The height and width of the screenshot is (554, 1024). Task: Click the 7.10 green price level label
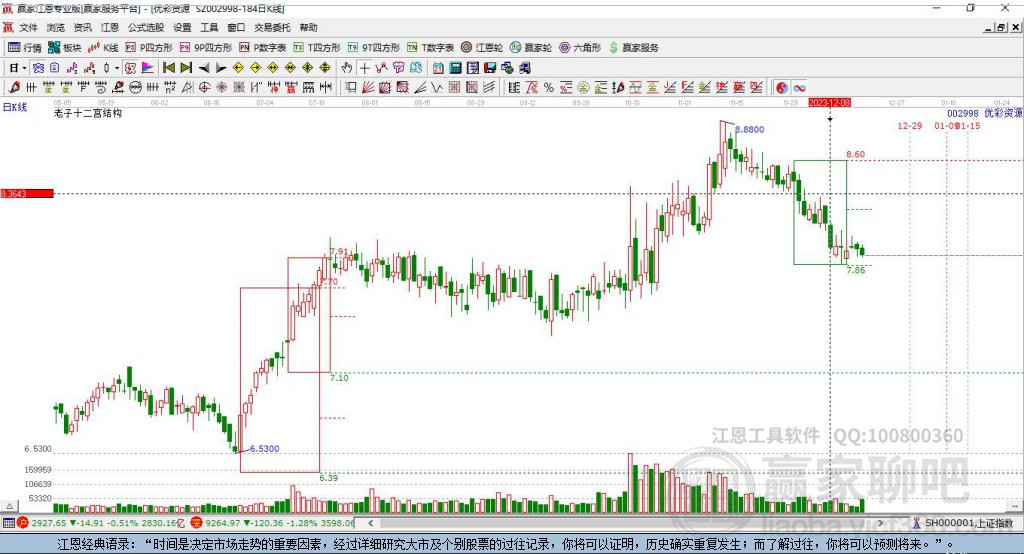click(340, 378)
